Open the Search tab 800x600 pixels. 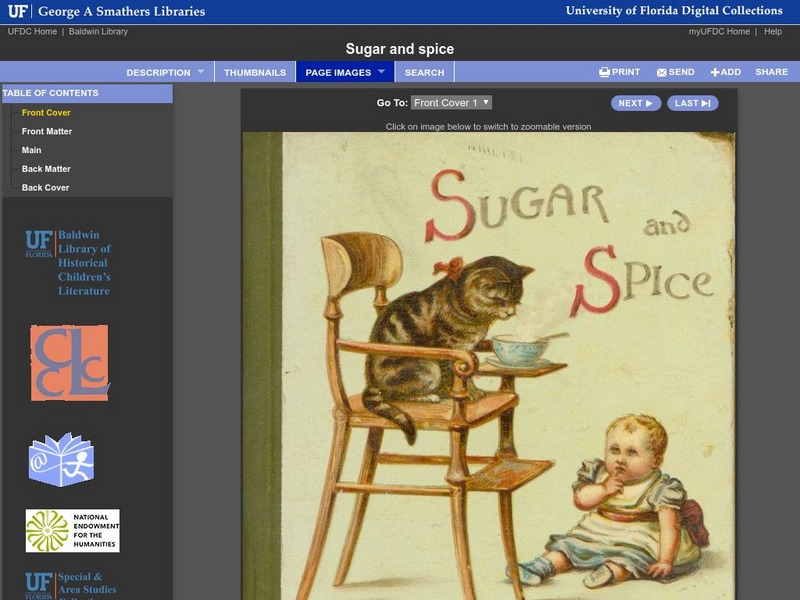point(424,72)
